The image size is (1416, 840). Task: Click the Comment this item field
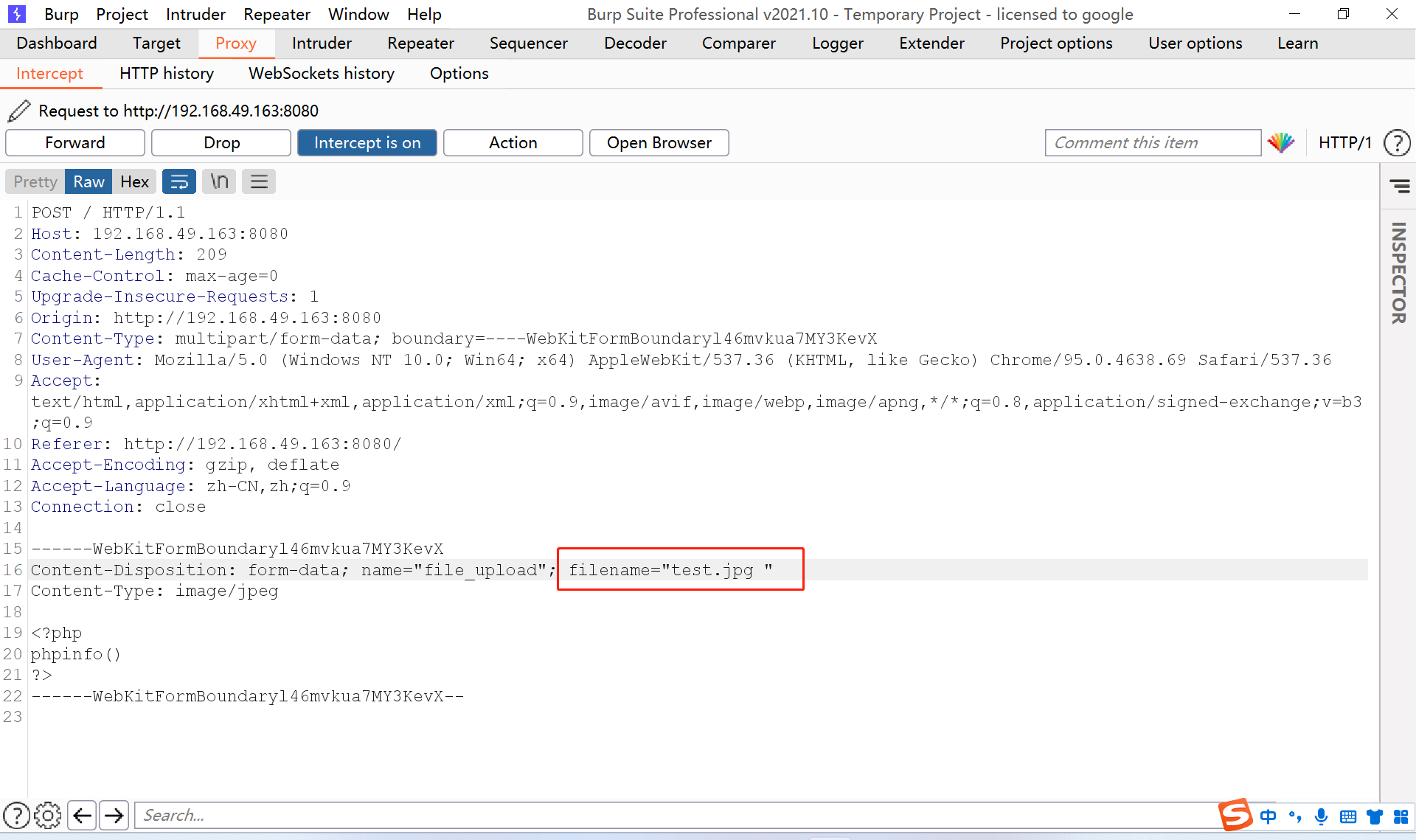tap(1152, 142)
